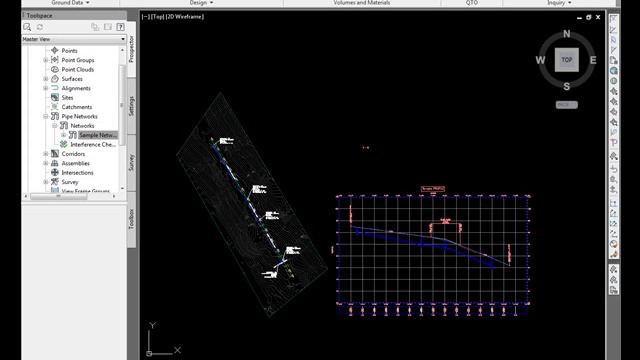Viewport: 640px width, 360px height.
Task: Click the [2D Wireframe] visual style label
Action: click(184, 17)
